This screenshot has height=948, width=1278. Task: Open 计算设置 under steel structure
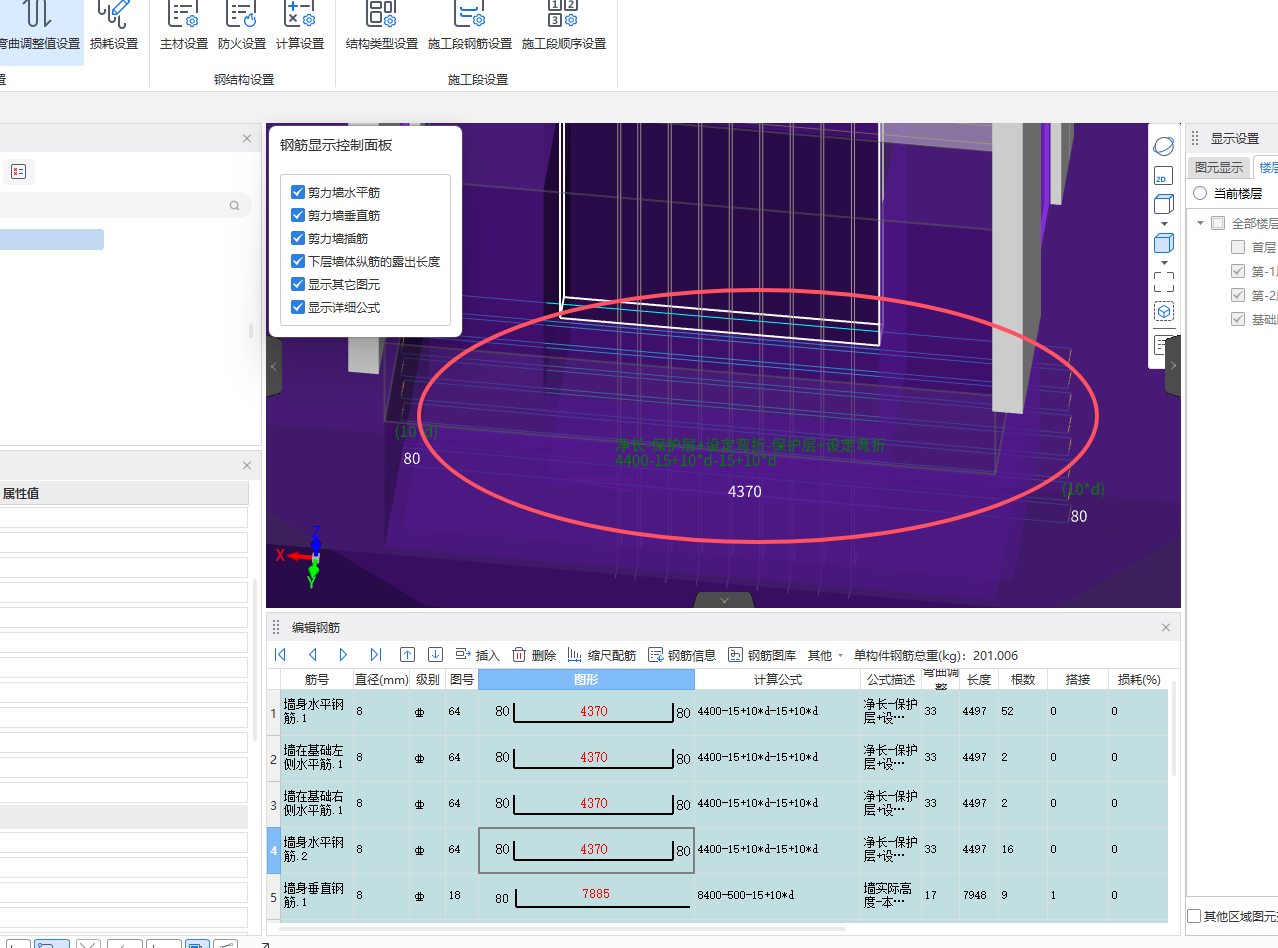pyautogui.click(x=300, y=27)
